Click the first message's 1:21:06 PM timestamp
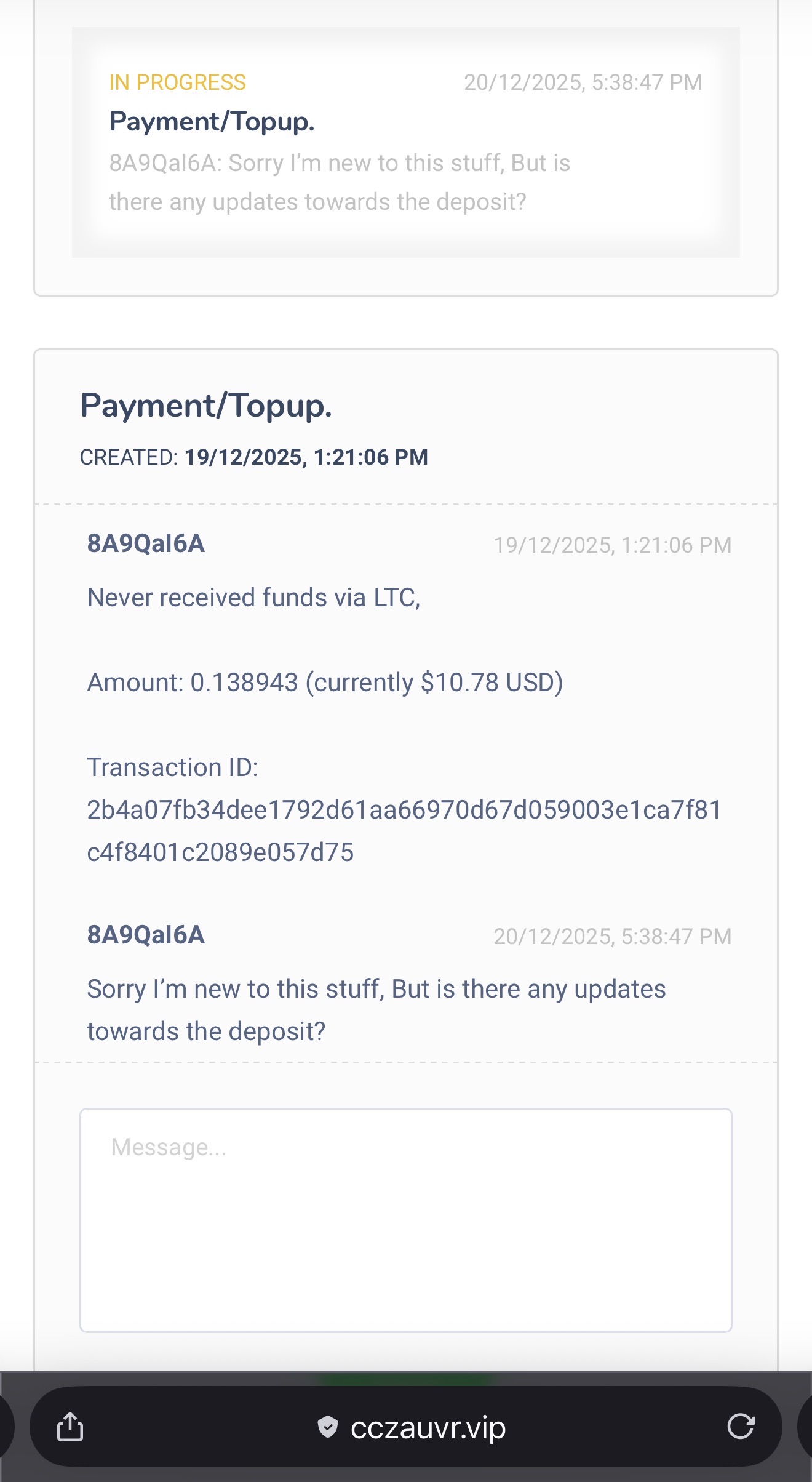The width and height of the screenshot is (812, 1482). (x=613, y=545)
